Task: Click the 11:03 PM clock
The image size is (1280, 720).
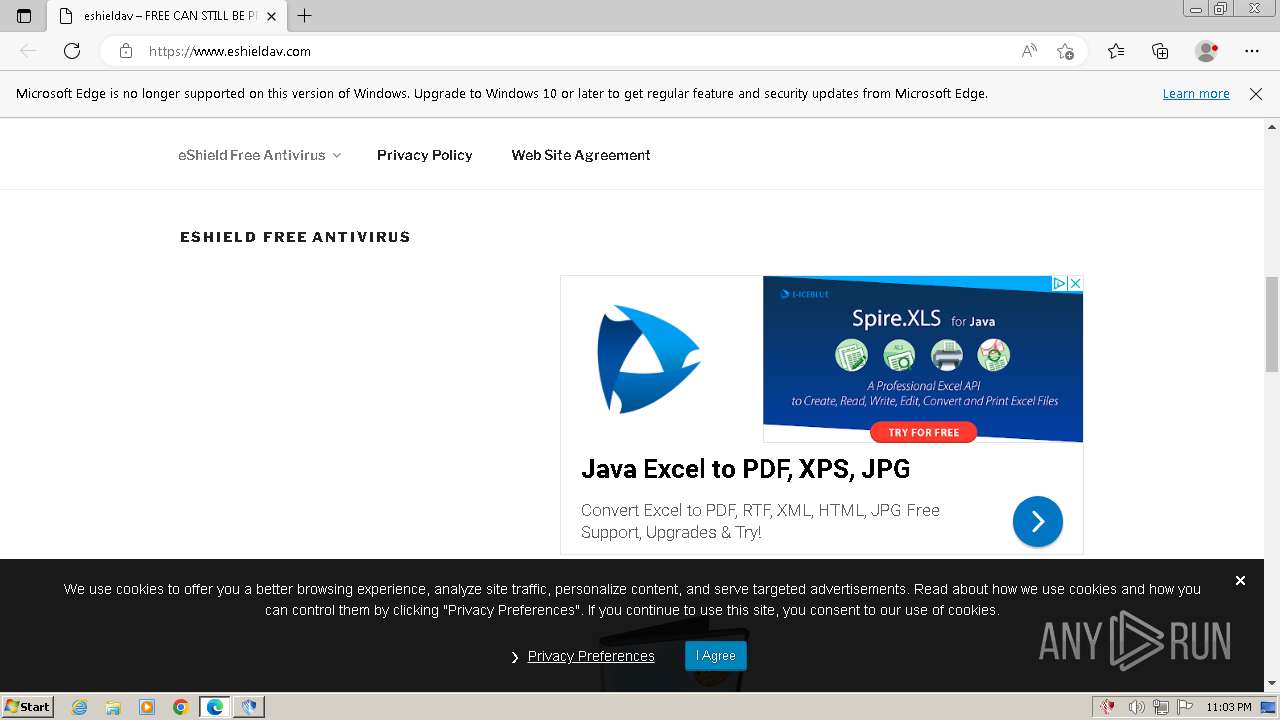Action: click(x=1229, y=707)
